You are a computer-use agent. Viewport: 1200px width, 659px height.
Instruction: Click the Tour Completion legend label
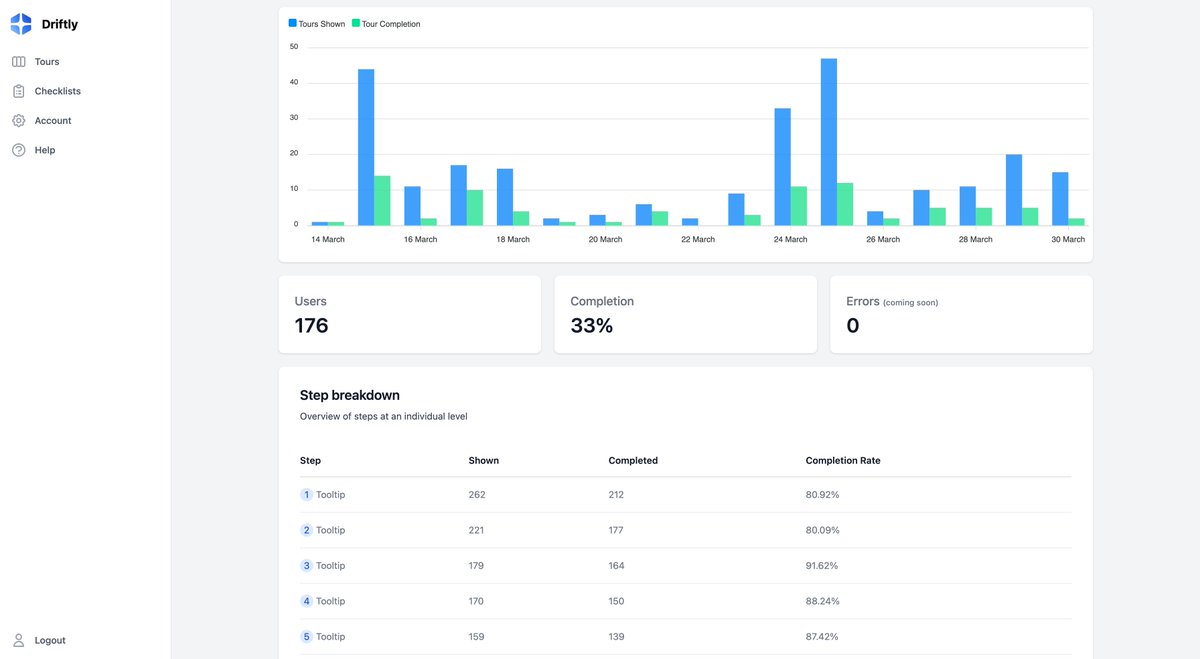click(x=391, y=24)
